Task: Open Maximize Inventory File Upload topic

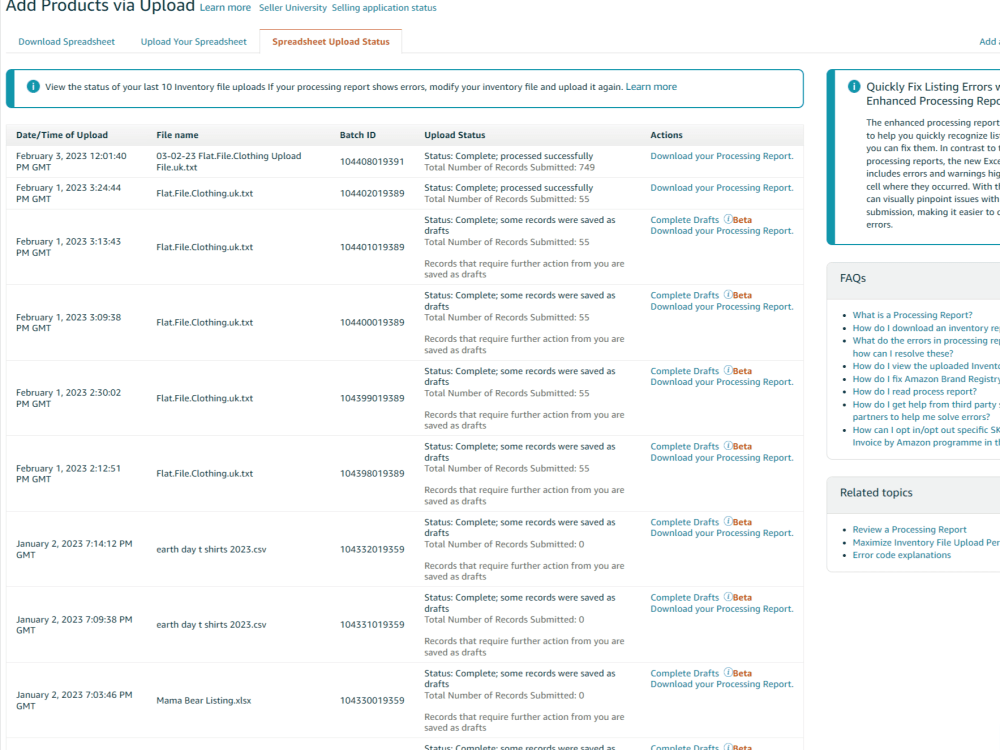Action: (926, 542)
